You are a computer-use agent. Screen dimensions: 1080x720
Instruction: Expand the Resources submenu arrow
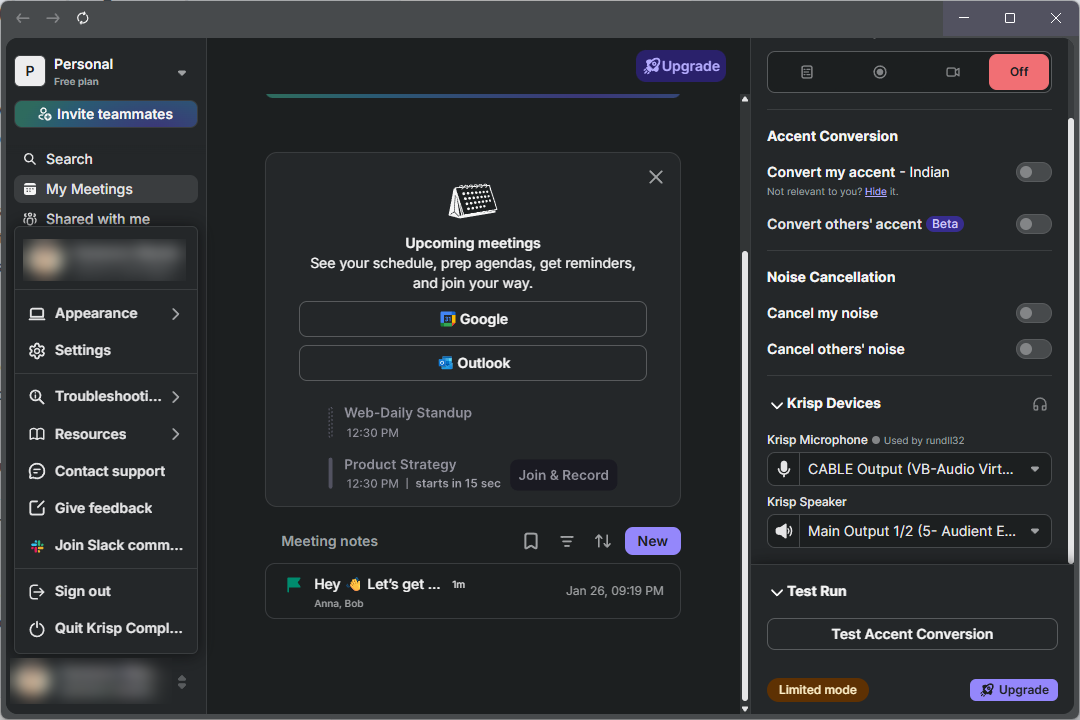(176, 434)
